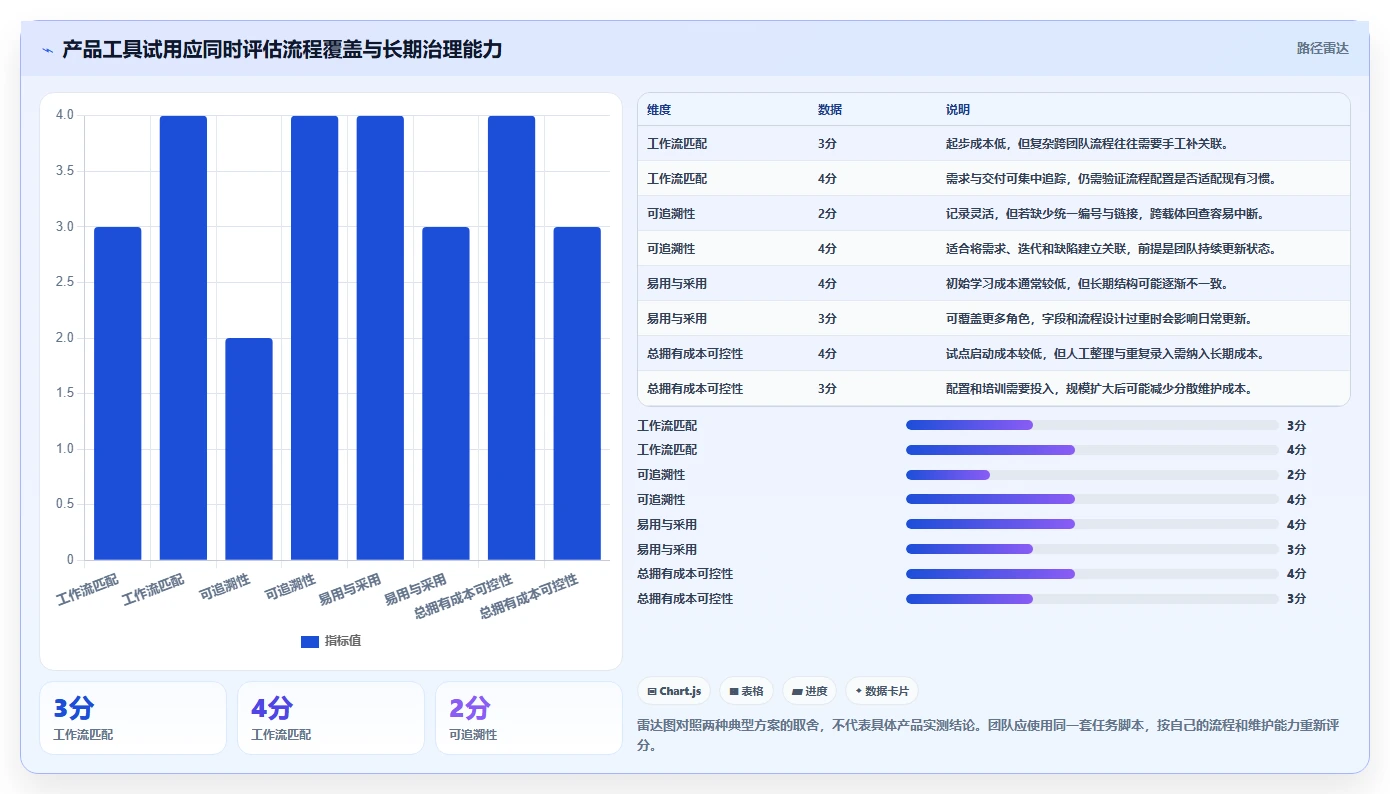Click the description starting 需求与交付可集中追踪
The width and height of the screenshot is (1390, 794).
tap(1110, 179)
